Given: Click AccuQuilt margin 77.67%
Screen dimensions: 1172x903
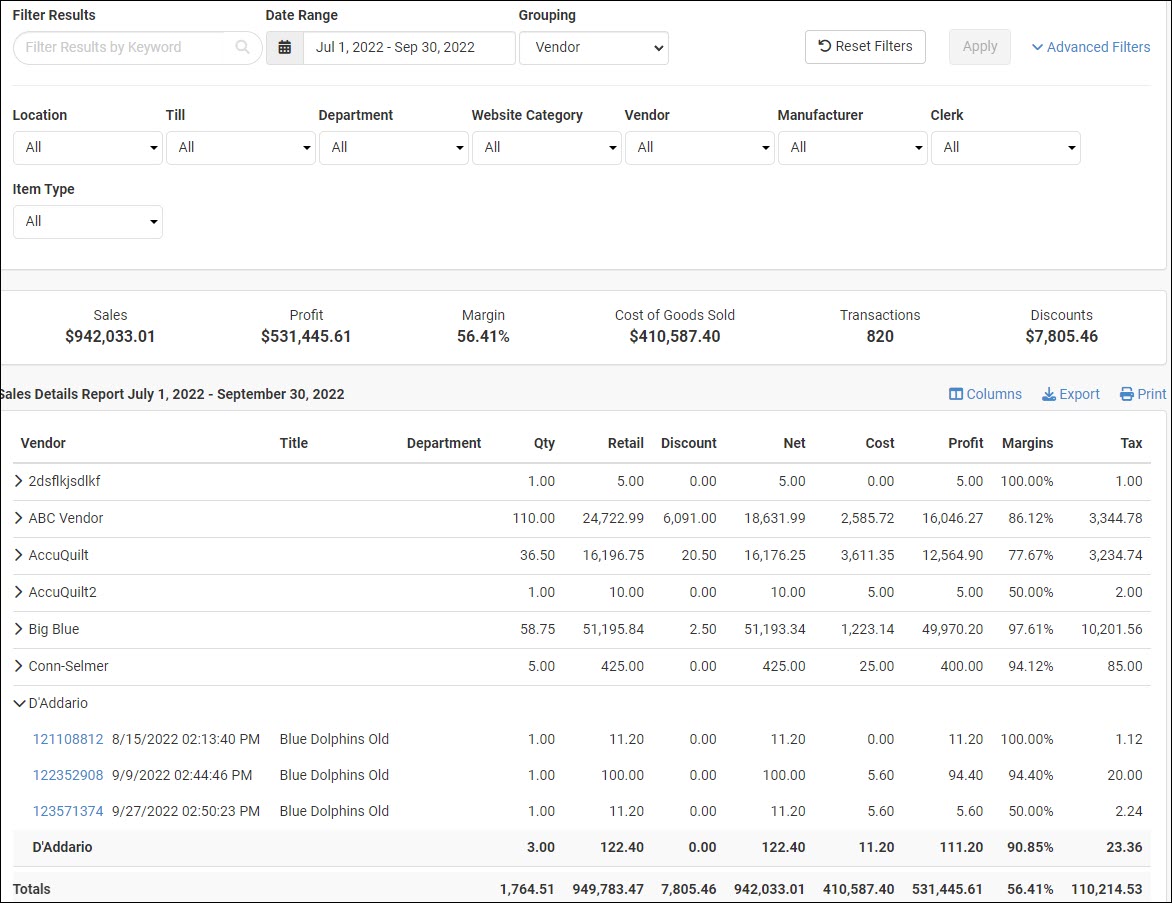Looking at the screenshot, I should 1031,555.
